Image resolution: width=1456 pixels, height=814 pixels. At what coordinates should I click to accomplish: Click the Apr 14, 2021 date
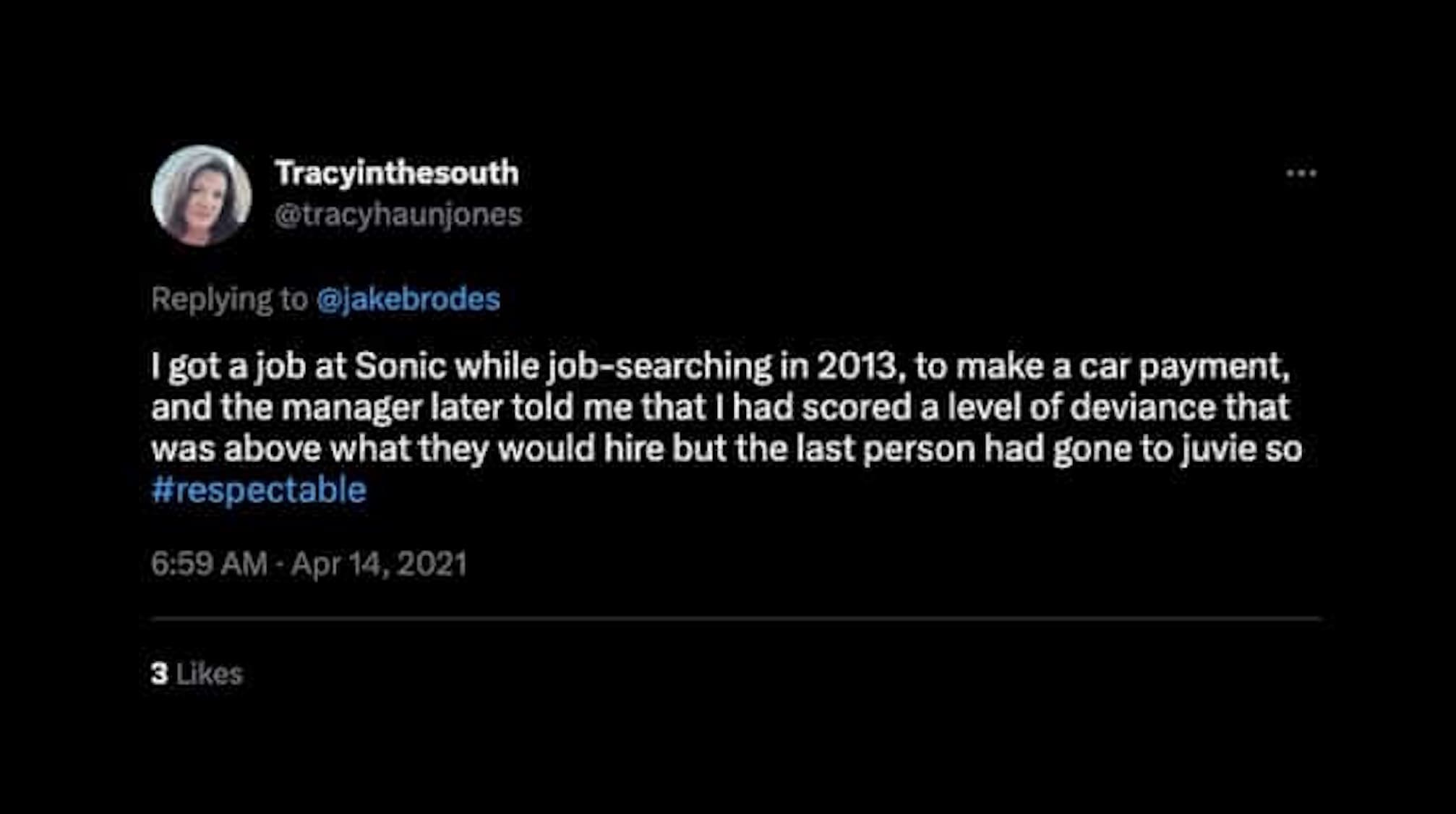coord(379,564)
